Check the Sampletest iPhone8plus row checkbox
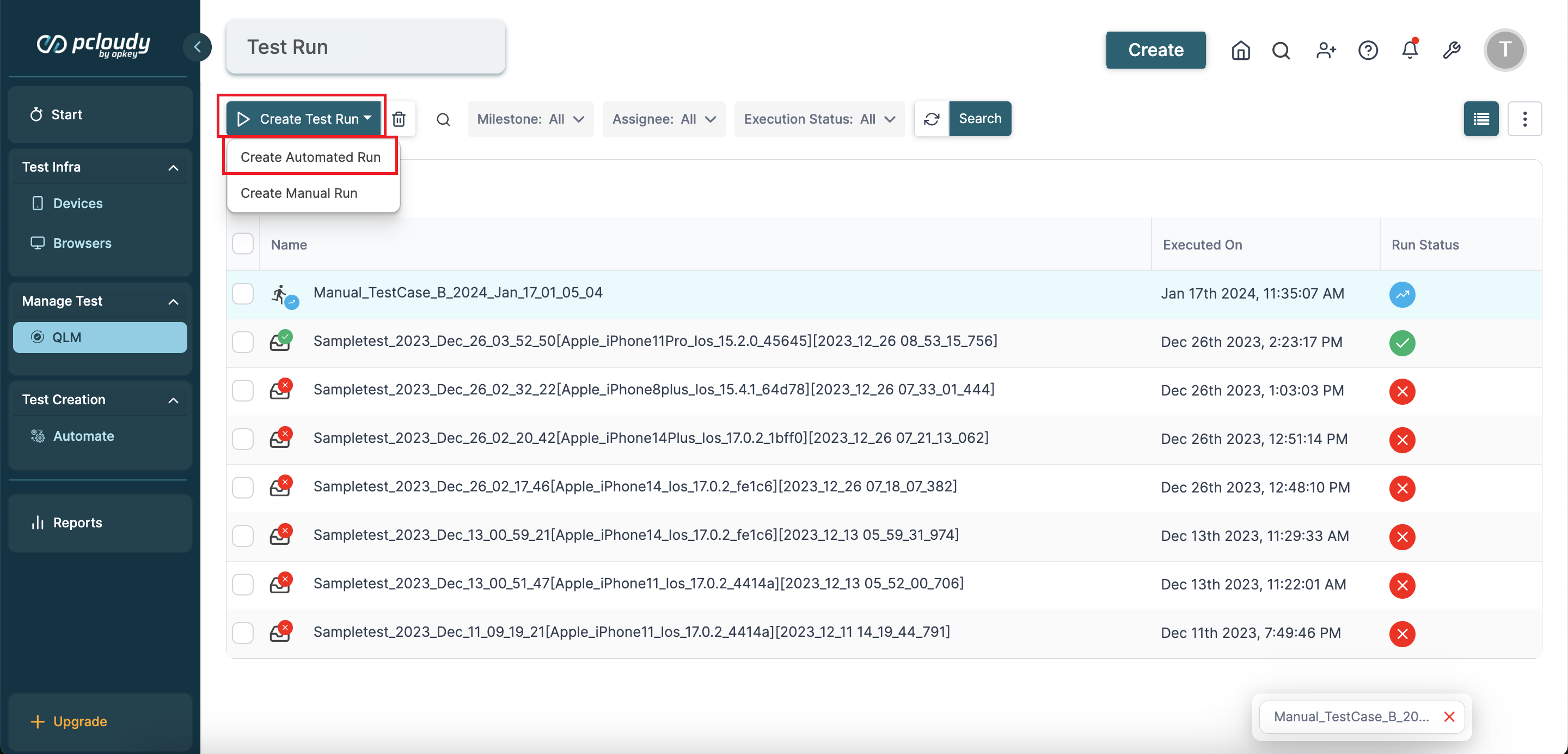 coord(243,391)
